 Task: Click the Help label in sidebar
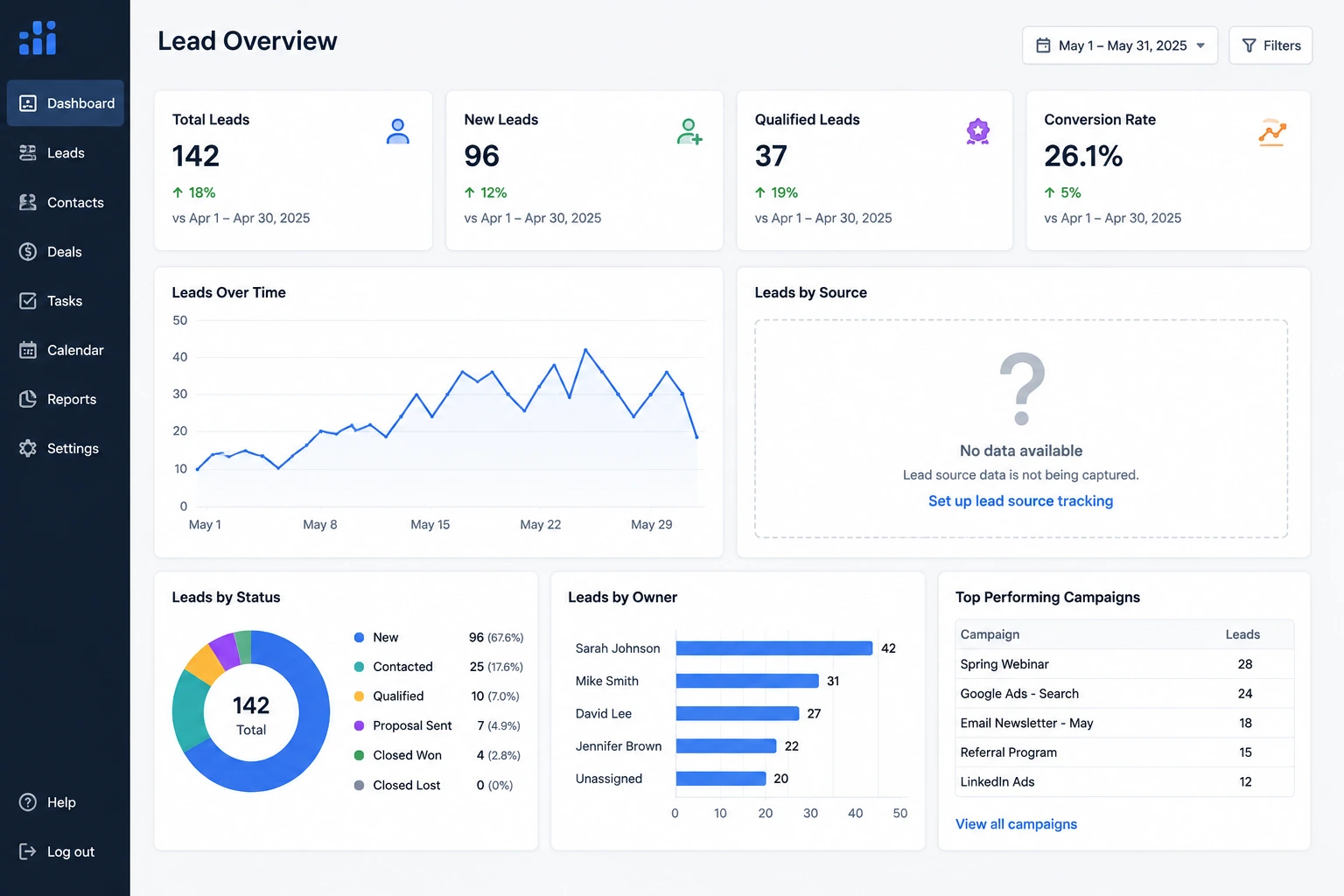[61, 802]
